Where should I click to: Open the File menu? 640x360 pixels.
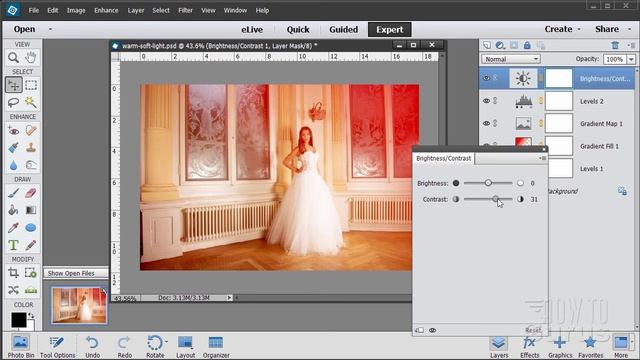coord(33,10)
